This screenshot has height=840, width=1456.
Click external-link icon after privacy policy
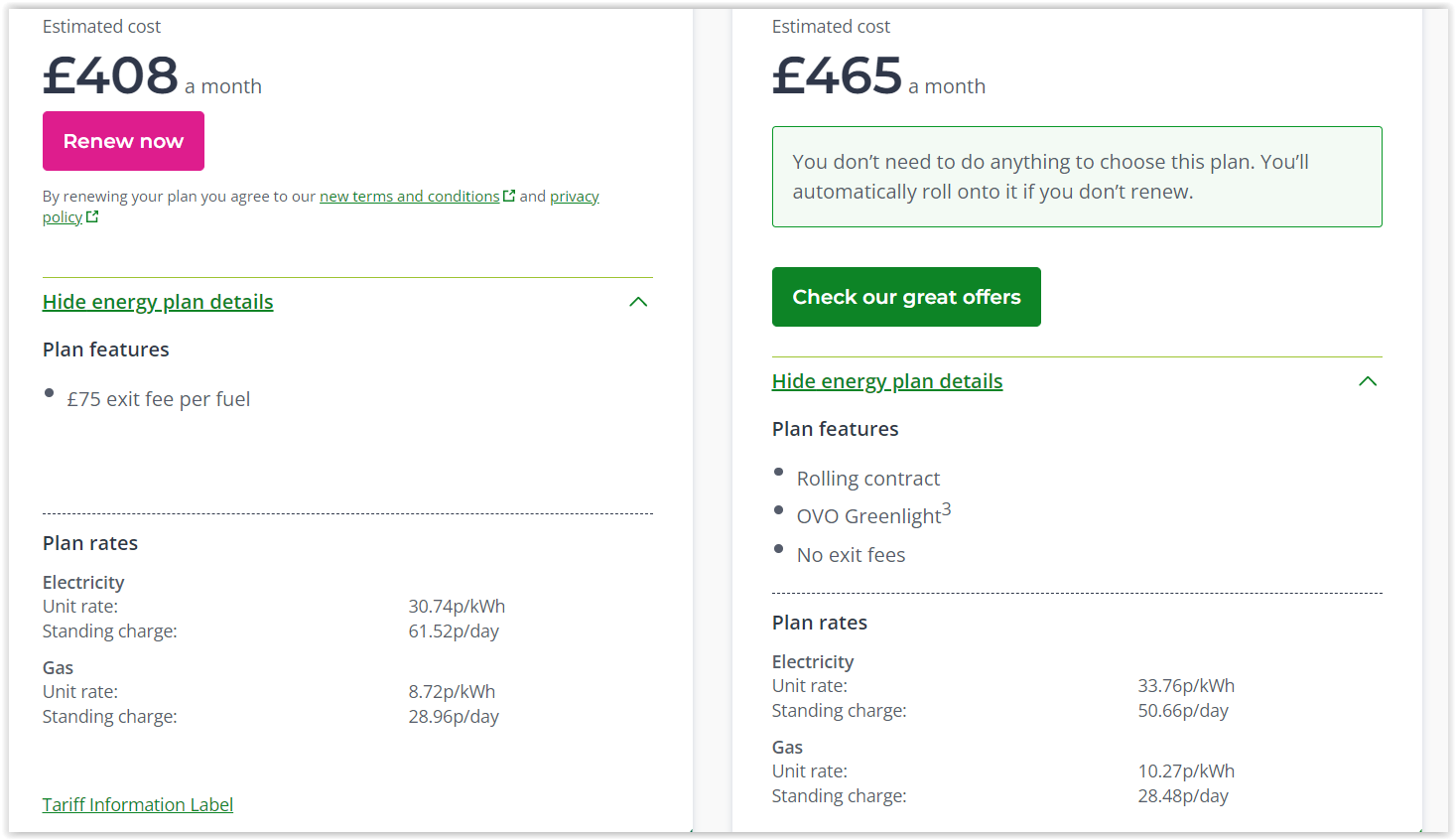pyautogui.click(x=92, y=216)
